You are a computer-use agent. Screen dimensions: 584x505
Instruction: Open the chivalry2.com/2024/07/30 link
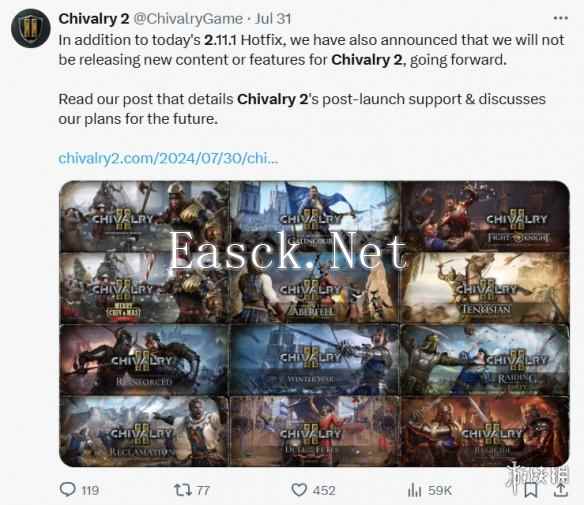click(x=168, y=158)
